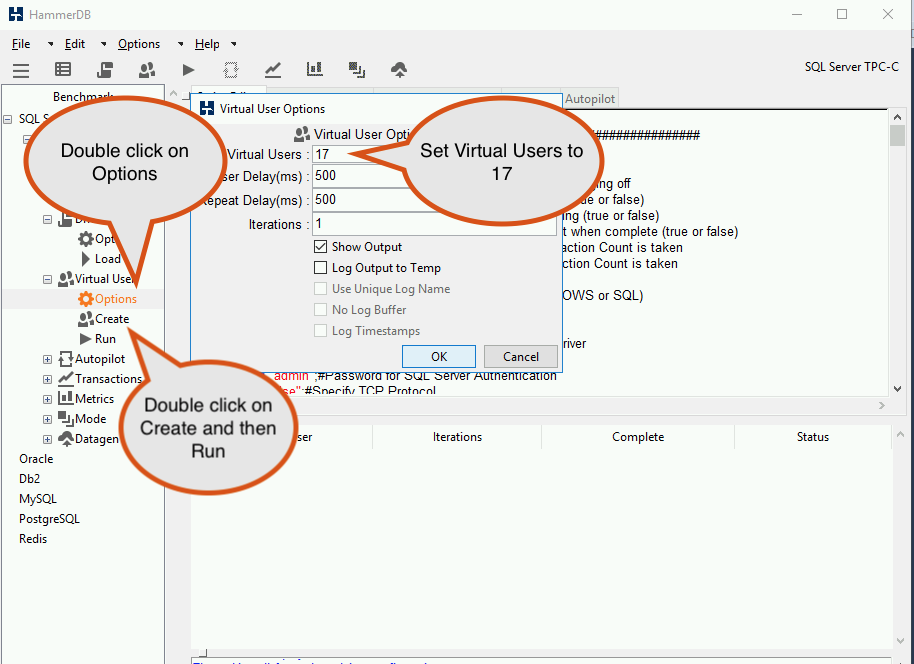
Task: Click the virtual users toolbar icon
Action: pyautogui.click(x=147, y=70)
